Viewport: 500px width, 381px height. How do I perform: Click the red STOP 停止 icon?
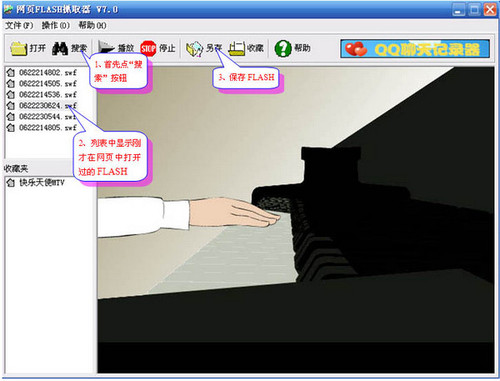pyautogui.click(x=148, y=49)
